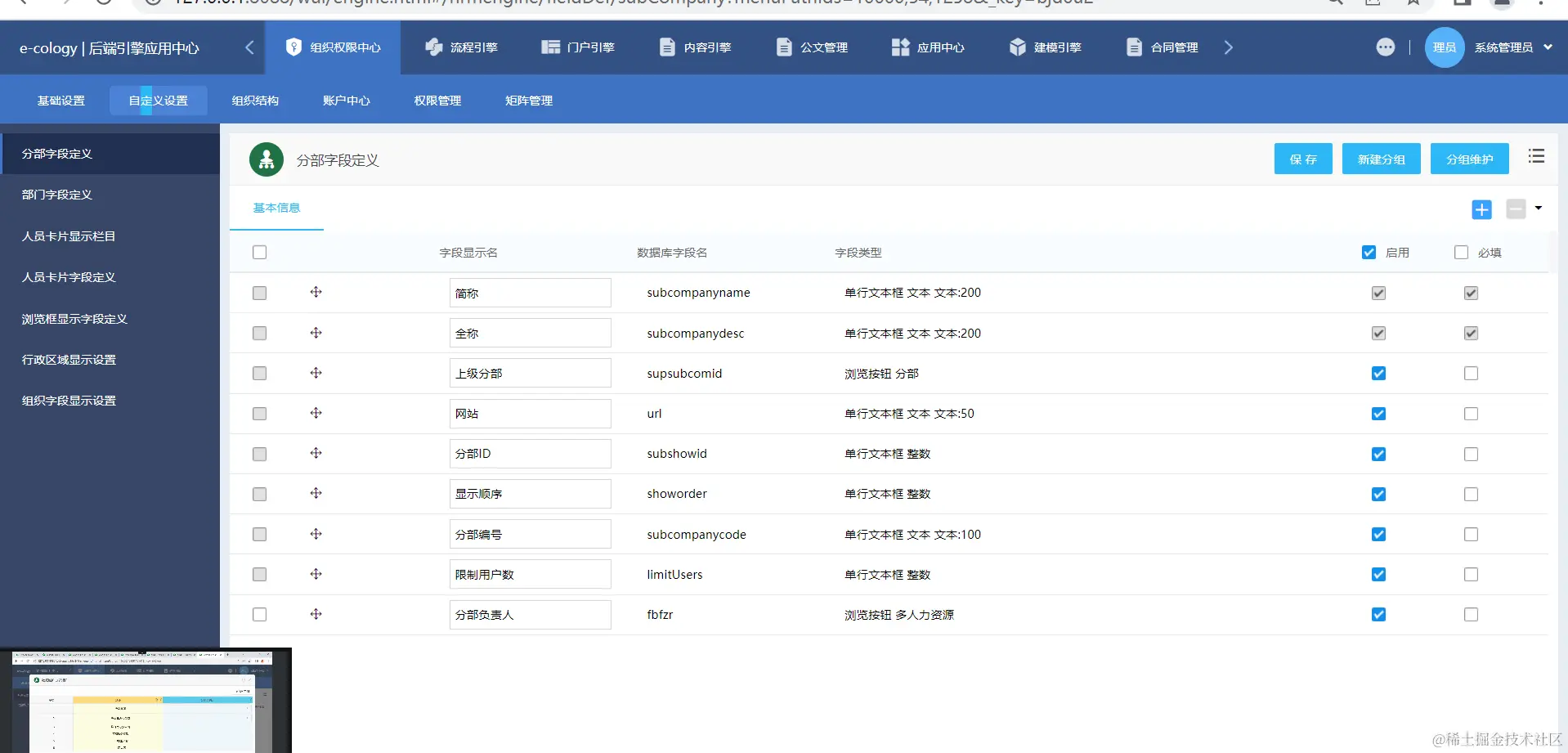The image size is (1568, 753).
Task: Click the subcompanycode database field name
Action: point(697,535)
